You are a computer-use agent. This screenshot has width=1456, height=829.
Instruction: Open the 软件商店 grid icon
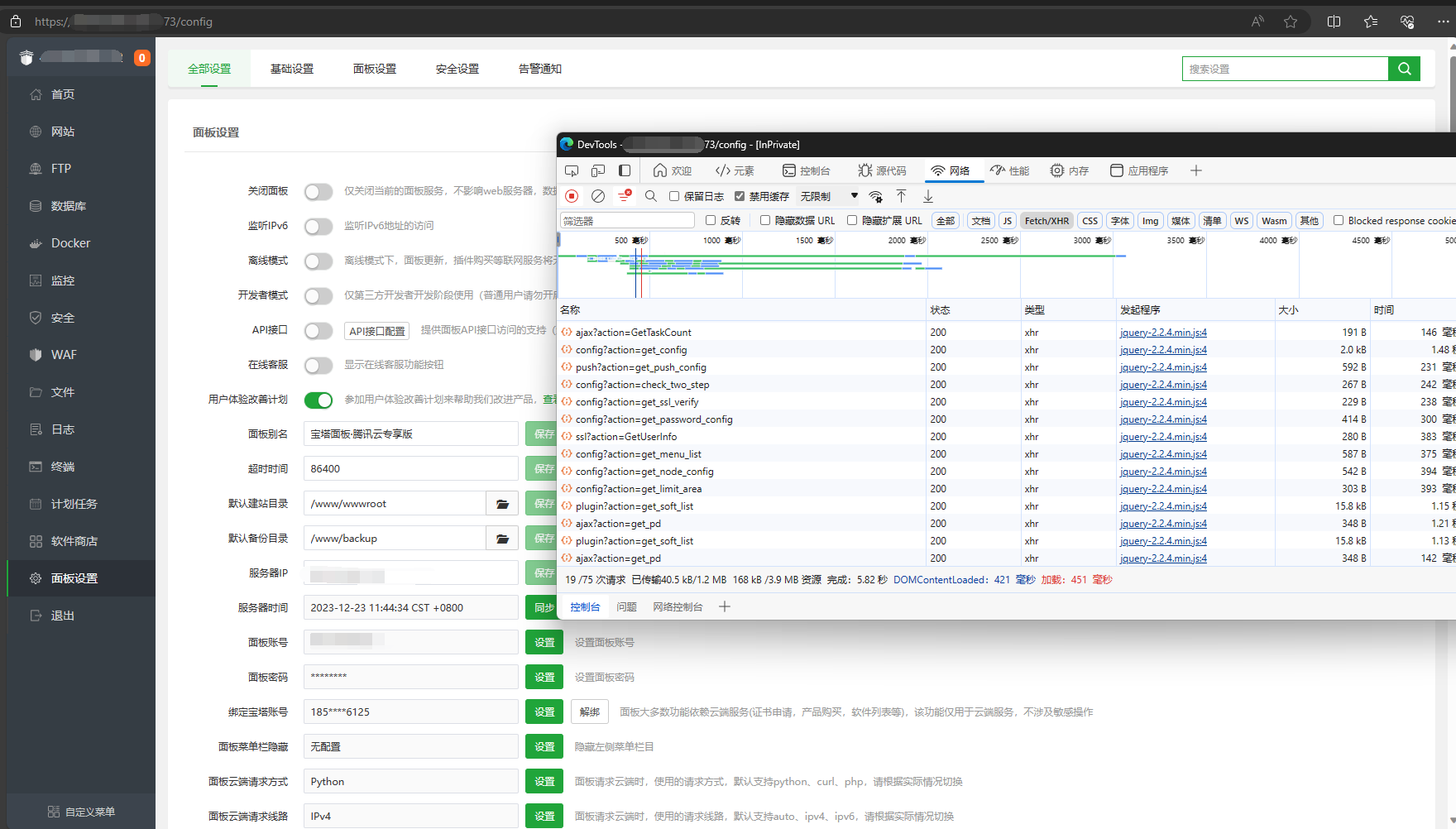[36, 541]
